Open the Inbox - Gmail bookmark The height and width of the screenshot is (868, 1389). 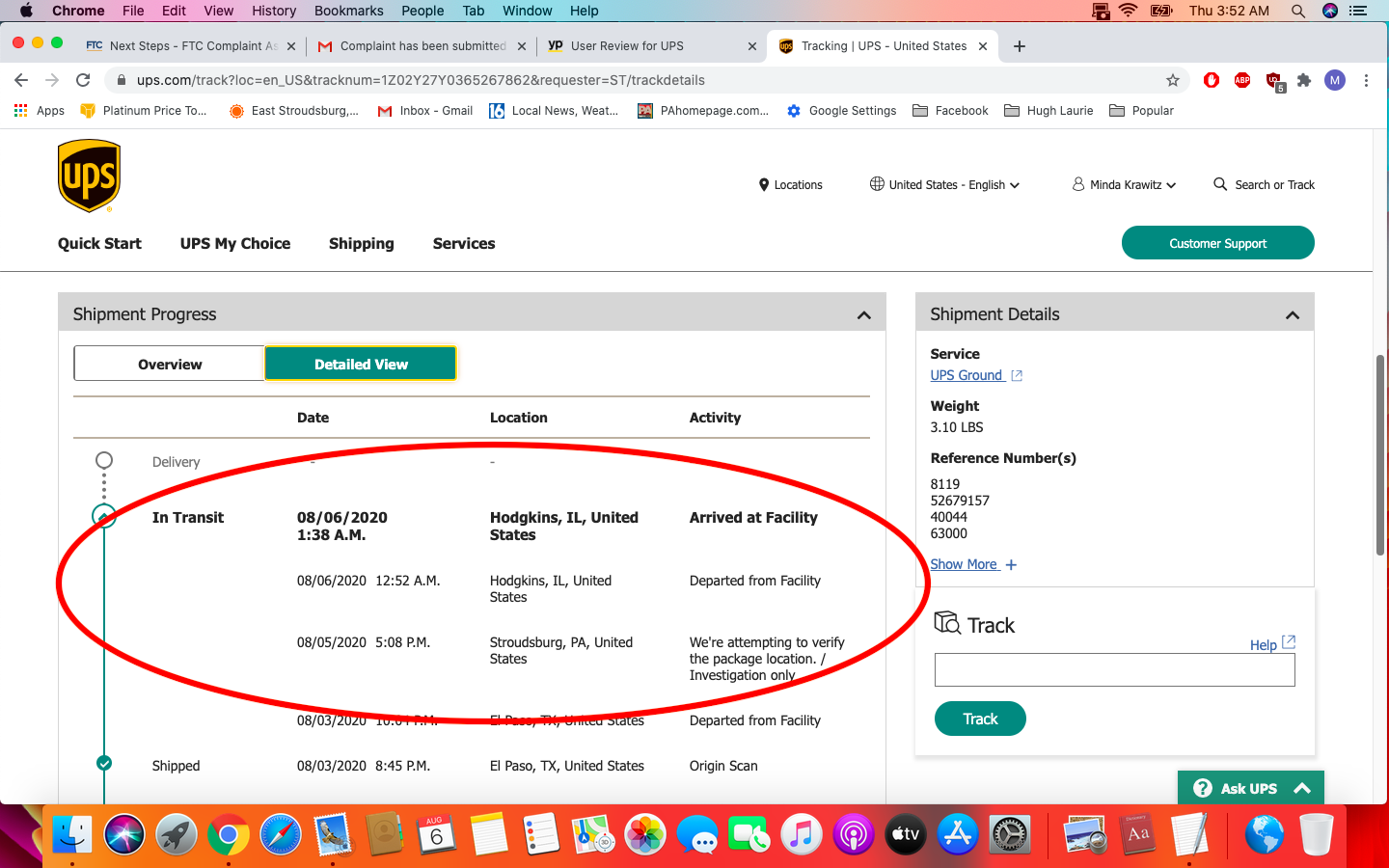coord(424,111)
